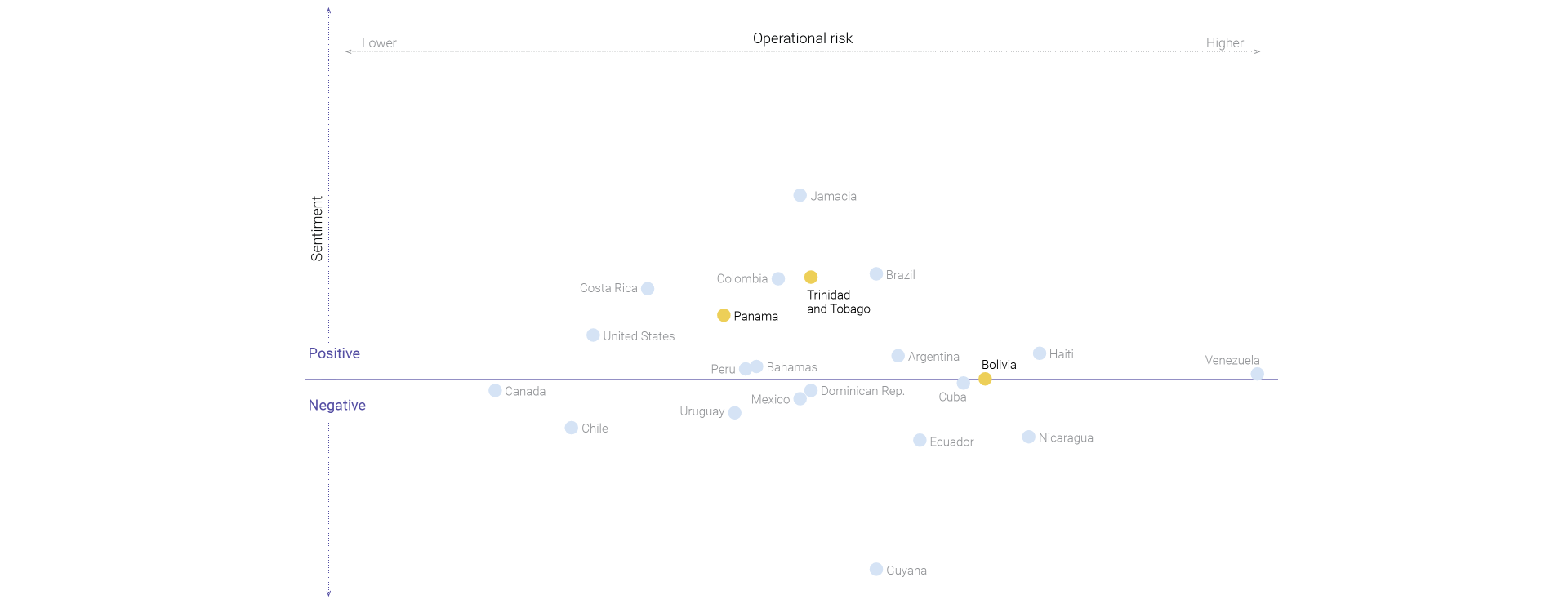Click the Canada data point

point(495,391)
